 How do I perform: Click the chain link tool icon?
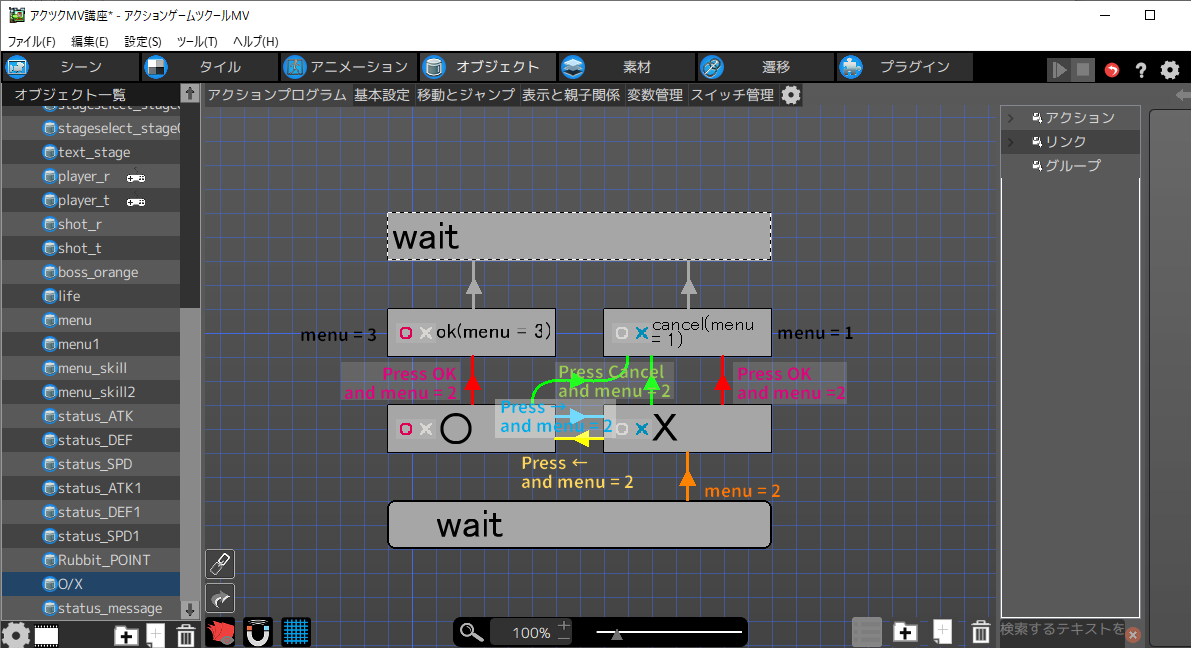click(x=220, y=564)
